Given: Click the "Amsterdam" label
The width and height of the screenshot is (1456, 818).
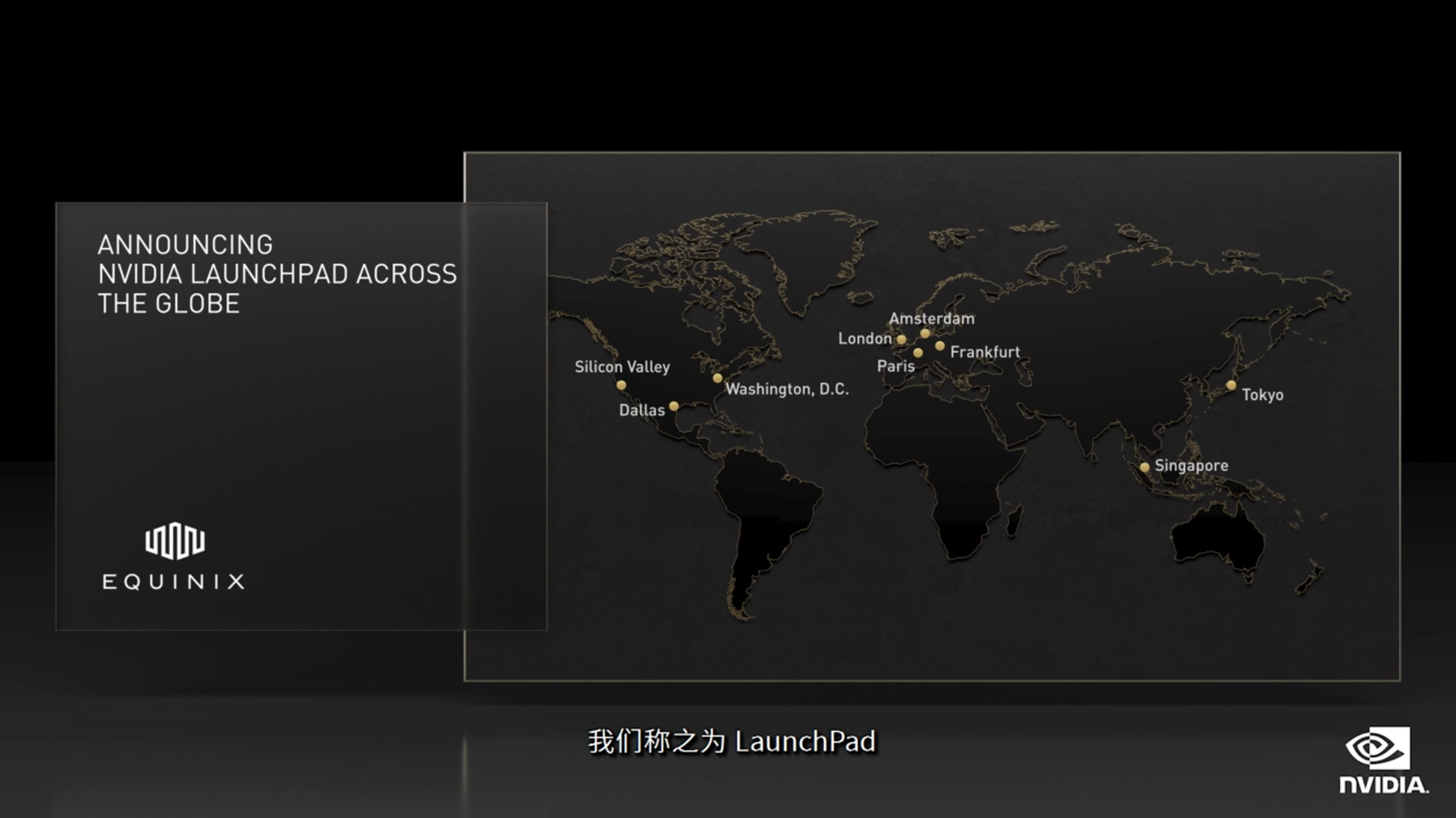Looking at the screenshot, I should [x=932, y=318].
